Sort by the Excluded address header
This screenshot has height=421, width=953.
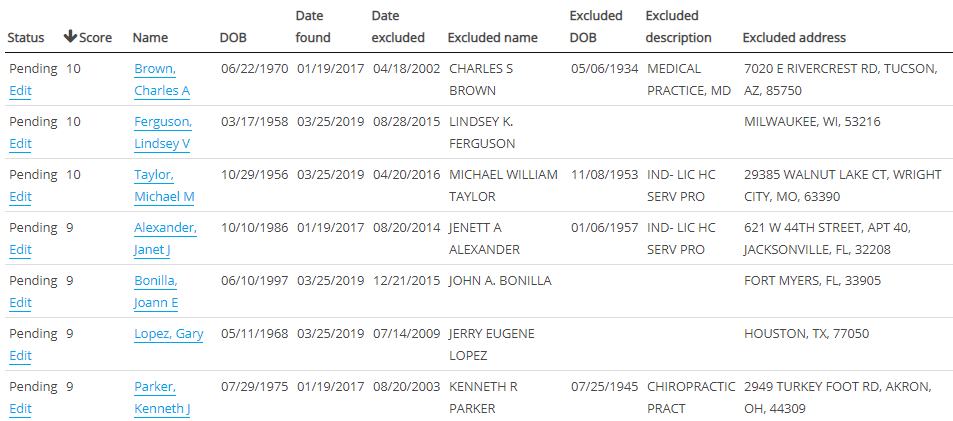point(794,38)
